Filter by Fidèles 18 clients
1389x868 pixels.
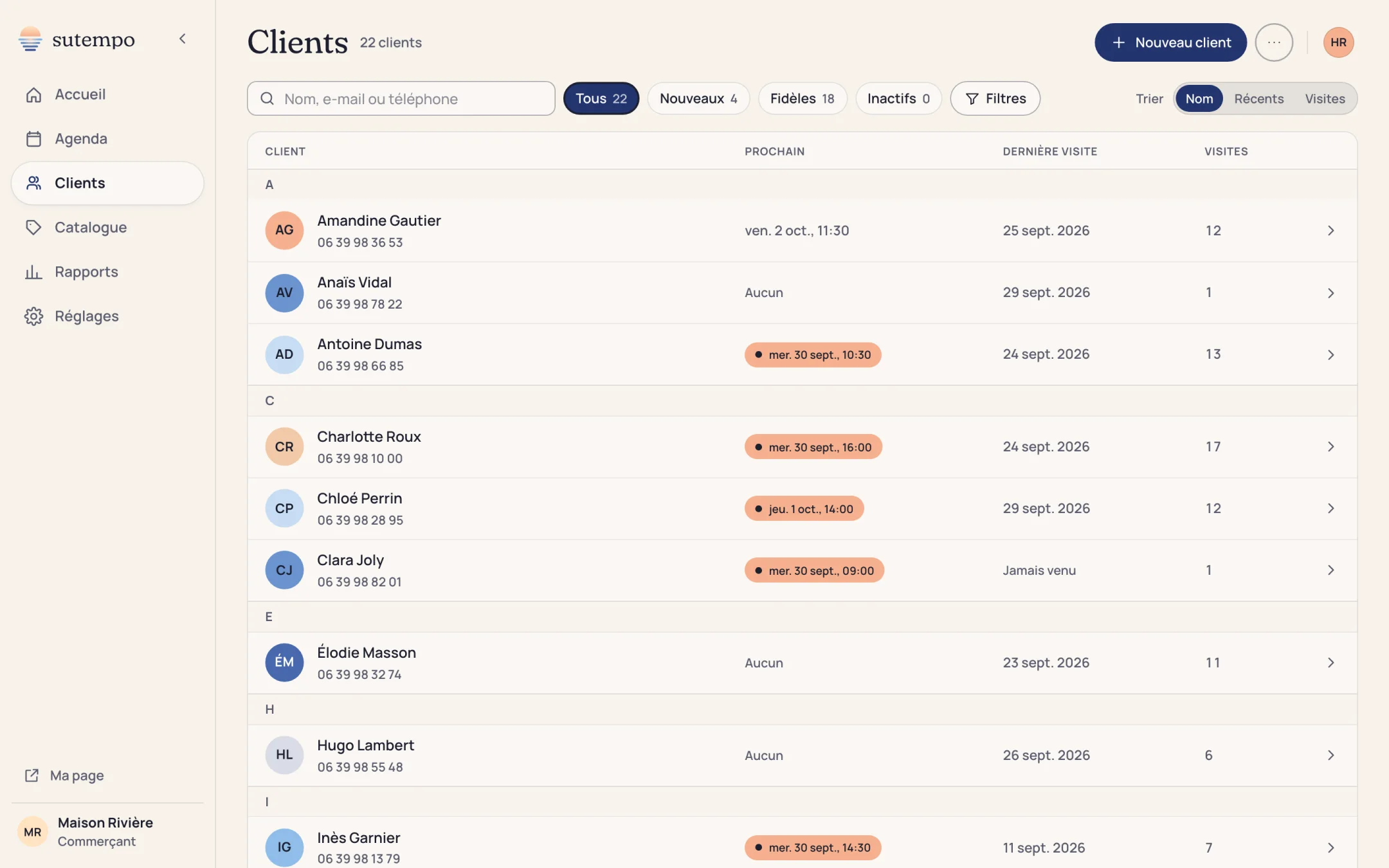pyautogui.click(x=803, y=98)
